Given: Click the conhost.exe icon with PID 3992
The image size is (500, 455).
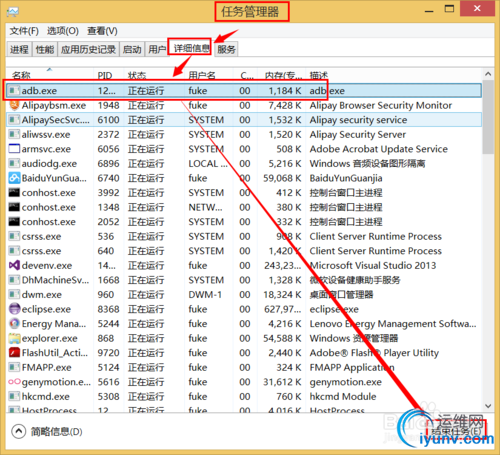Looking at the screenshot, I should 14,193.
